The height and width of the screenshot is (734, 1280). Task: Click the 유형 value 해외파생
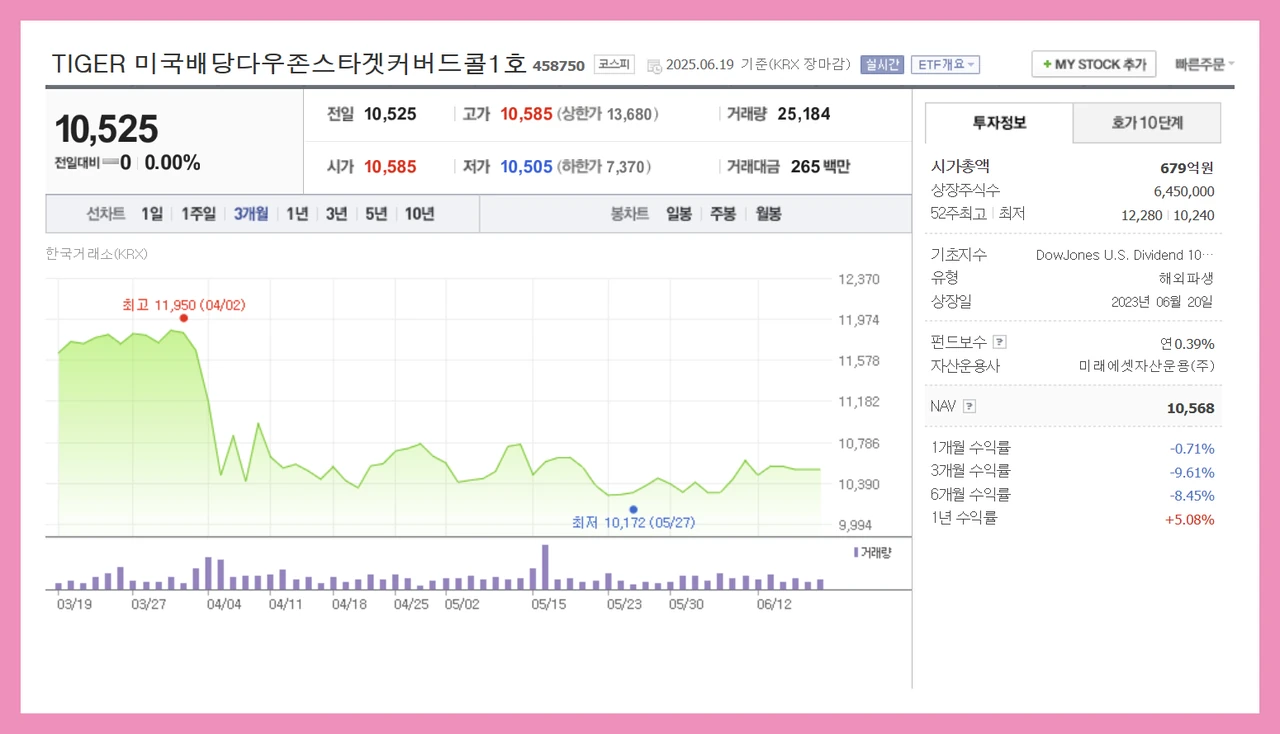(x=1187, y=278)
